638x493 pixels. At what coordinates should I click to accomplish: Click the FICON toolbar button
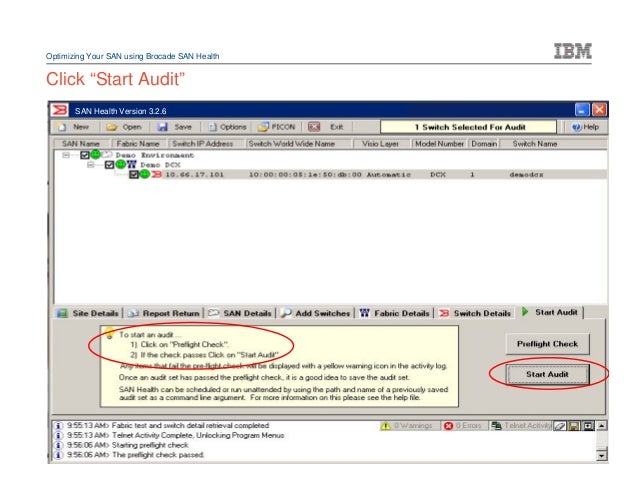(277, 127)
